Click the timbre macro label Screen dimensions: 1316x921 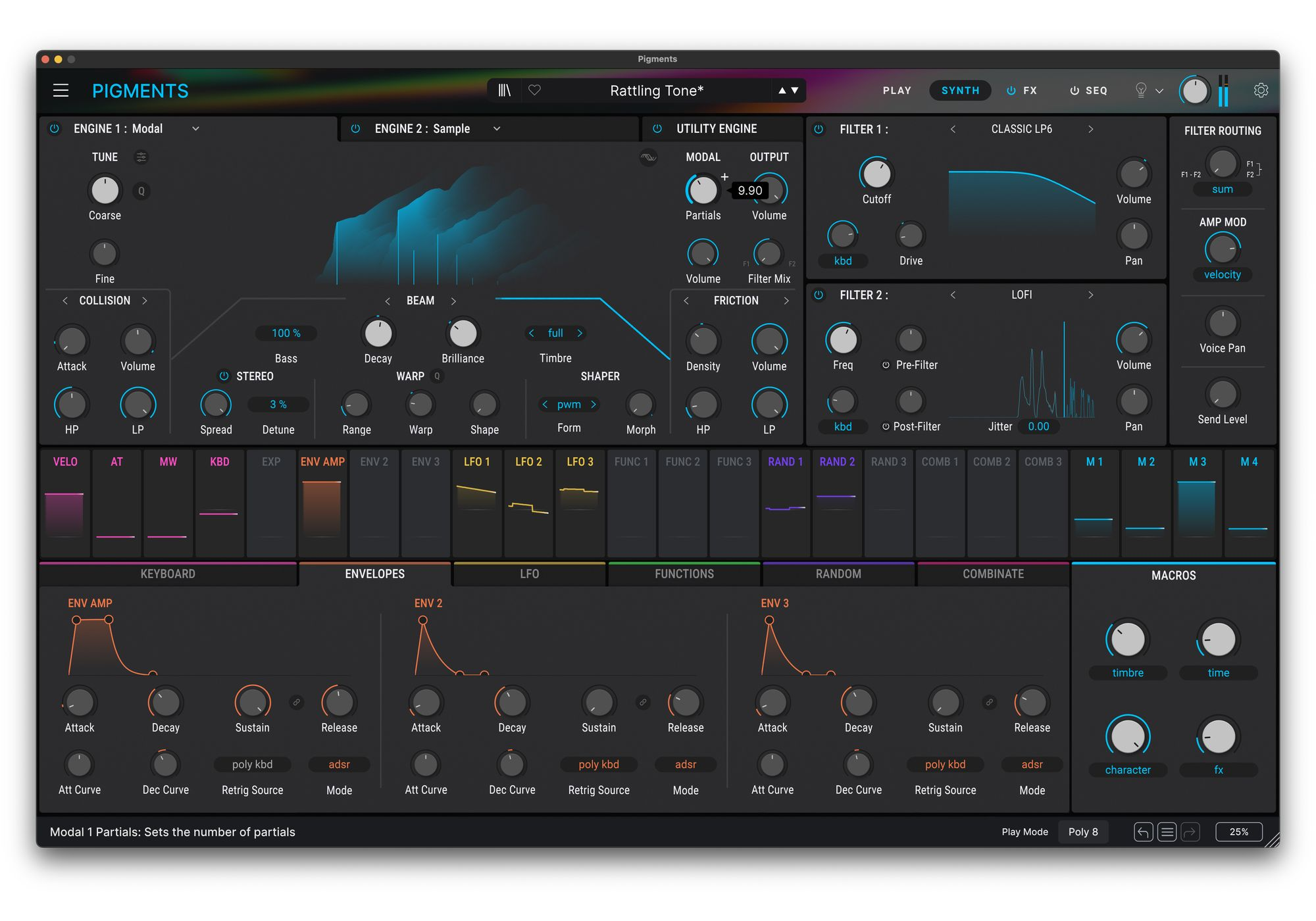1128,672
